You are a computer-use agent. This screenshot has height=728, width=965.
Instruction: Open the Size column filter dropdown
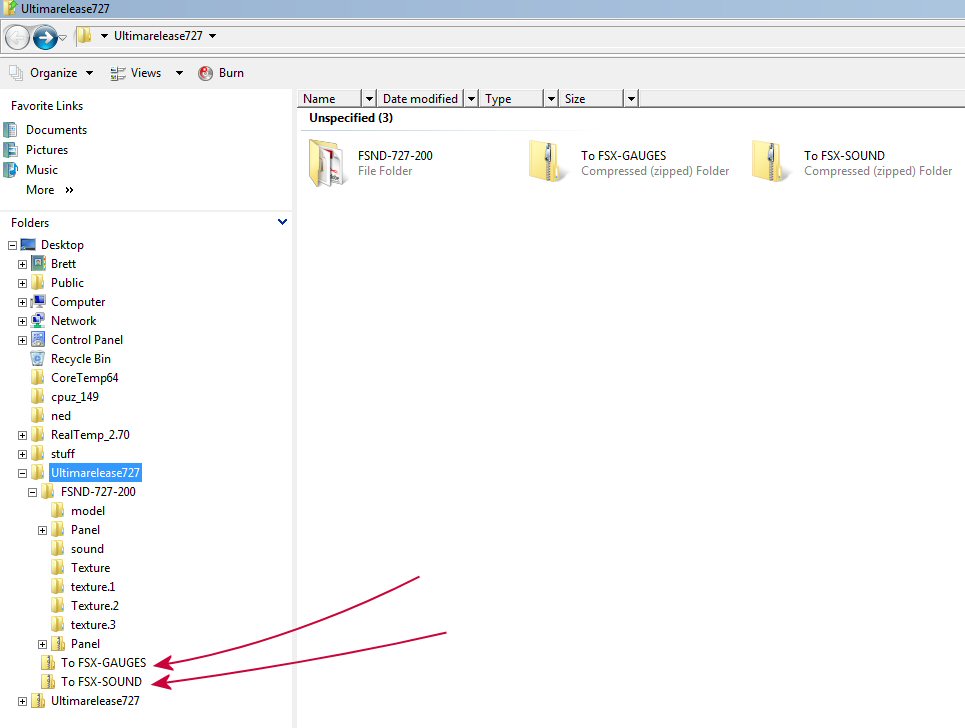coord(630,98)
